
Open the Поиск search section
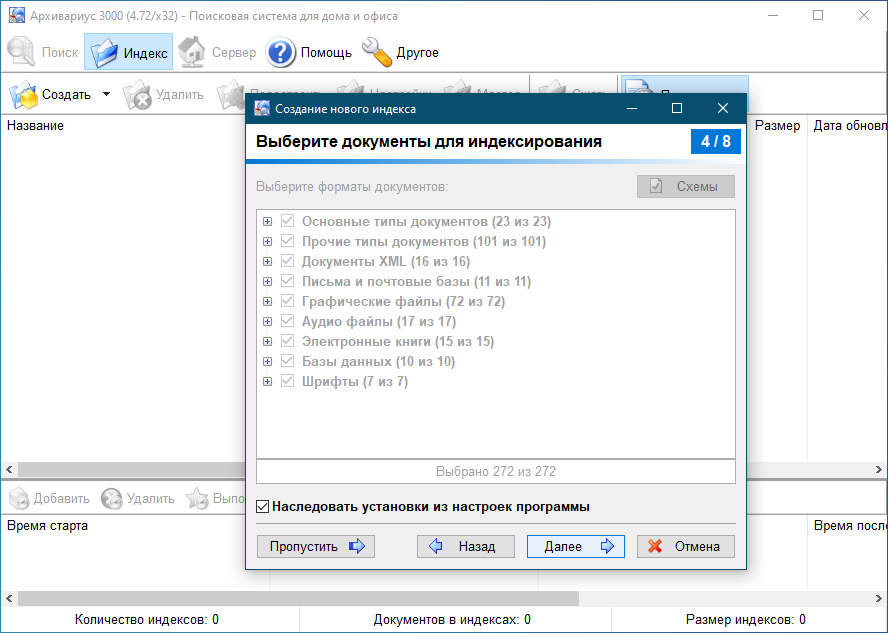(42, 52)
